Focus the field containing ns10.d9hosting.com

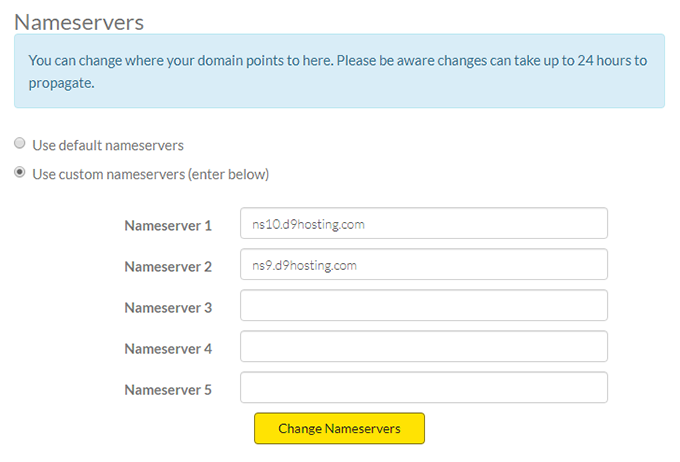point(424,223)
